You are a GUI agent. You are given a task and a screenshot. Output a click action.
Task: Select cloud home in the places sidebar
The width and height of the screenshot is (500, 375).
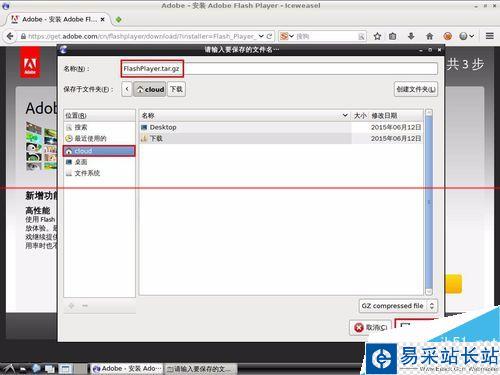pyautogui.click(x=99, y=151)
